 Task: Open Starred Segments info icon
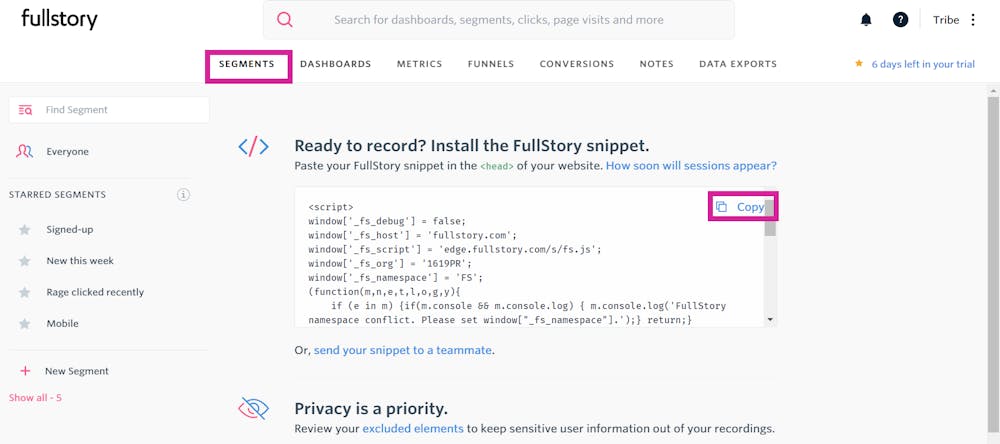(183, 195)
